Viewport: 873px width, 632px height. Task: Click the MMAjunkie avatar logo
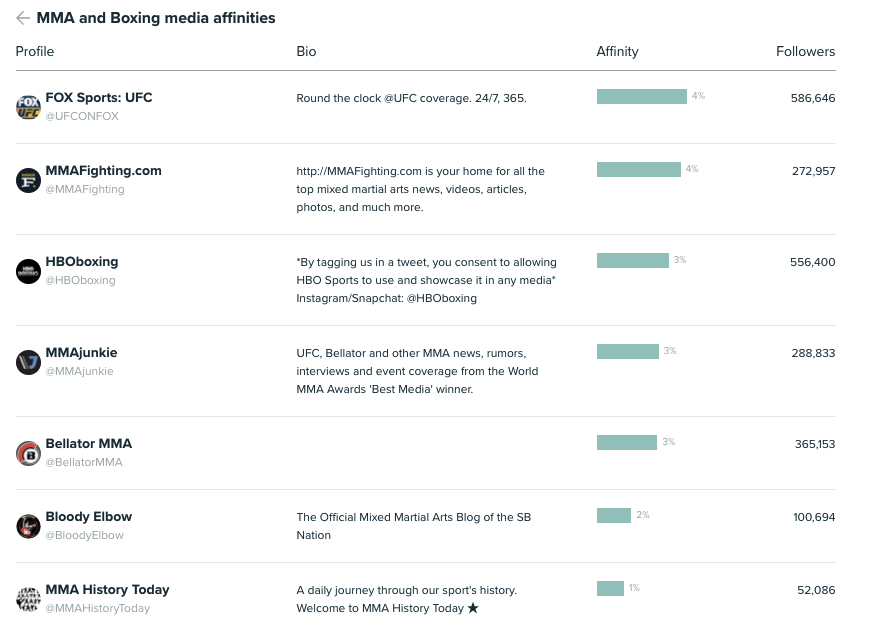(28, 362)
